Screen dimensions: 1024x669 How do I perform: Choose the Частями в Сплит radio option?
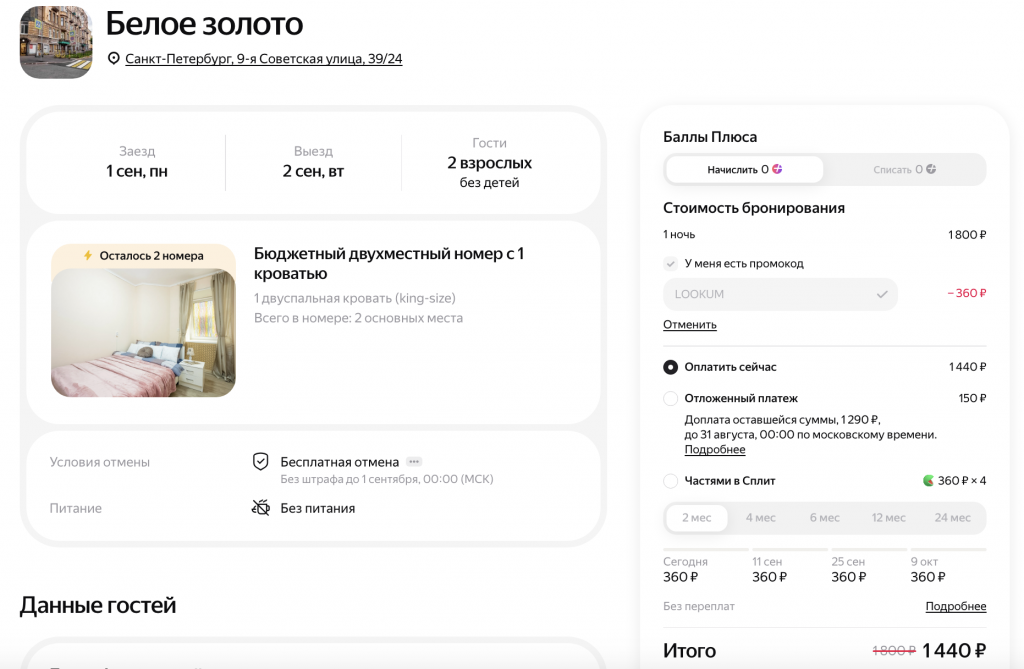click(x=670, y=481)
